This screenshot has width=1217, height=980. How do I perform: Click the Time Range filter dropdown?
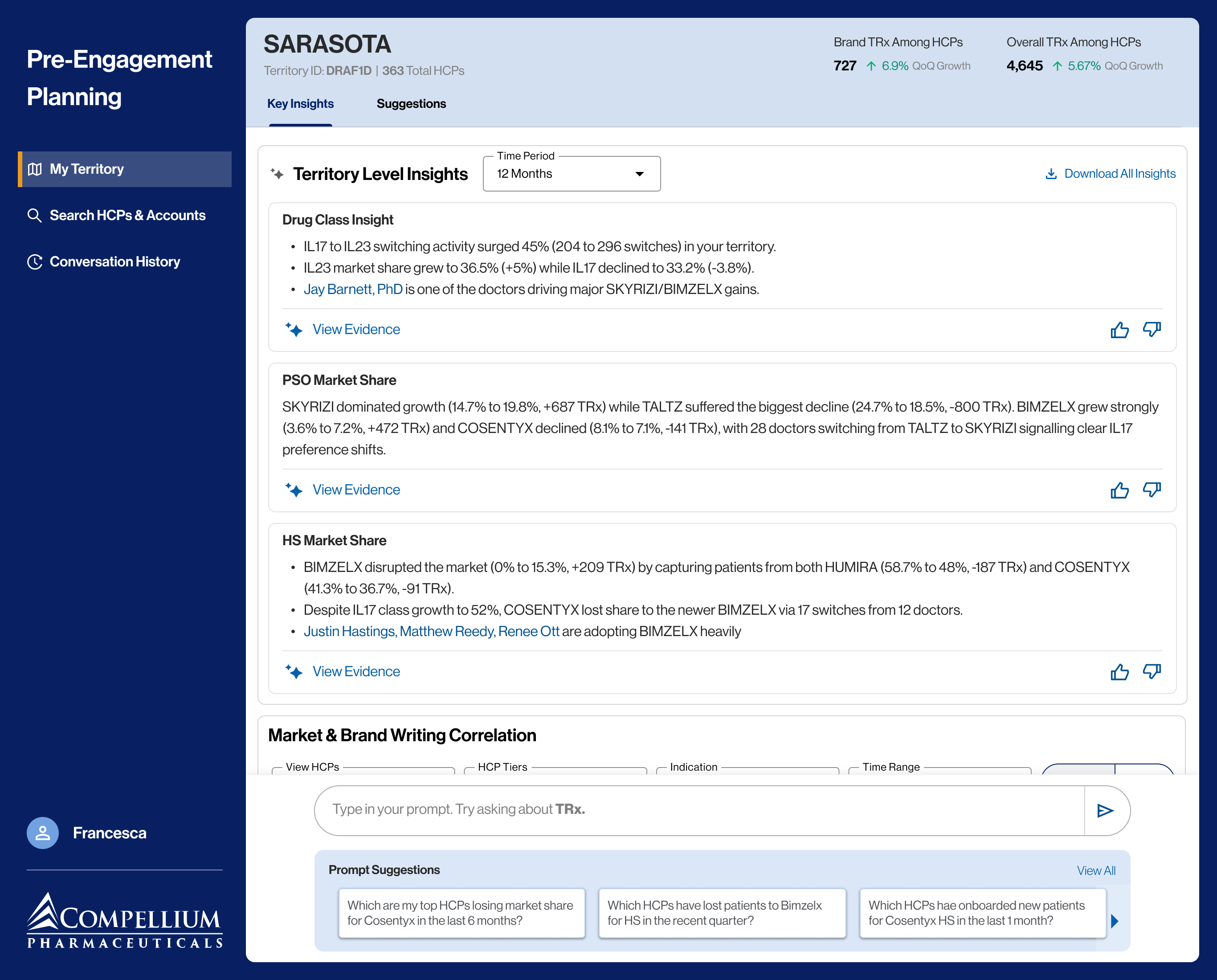coord(940,769)
